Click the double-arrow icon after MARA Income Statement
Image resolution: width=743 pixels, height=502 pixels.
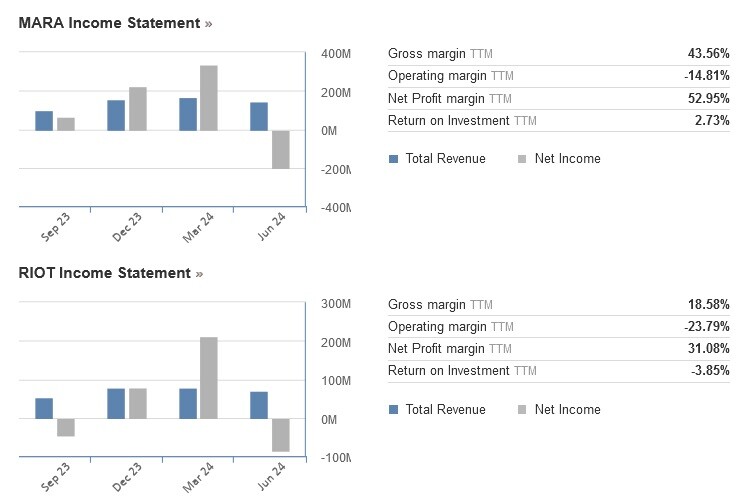point(208,24)
